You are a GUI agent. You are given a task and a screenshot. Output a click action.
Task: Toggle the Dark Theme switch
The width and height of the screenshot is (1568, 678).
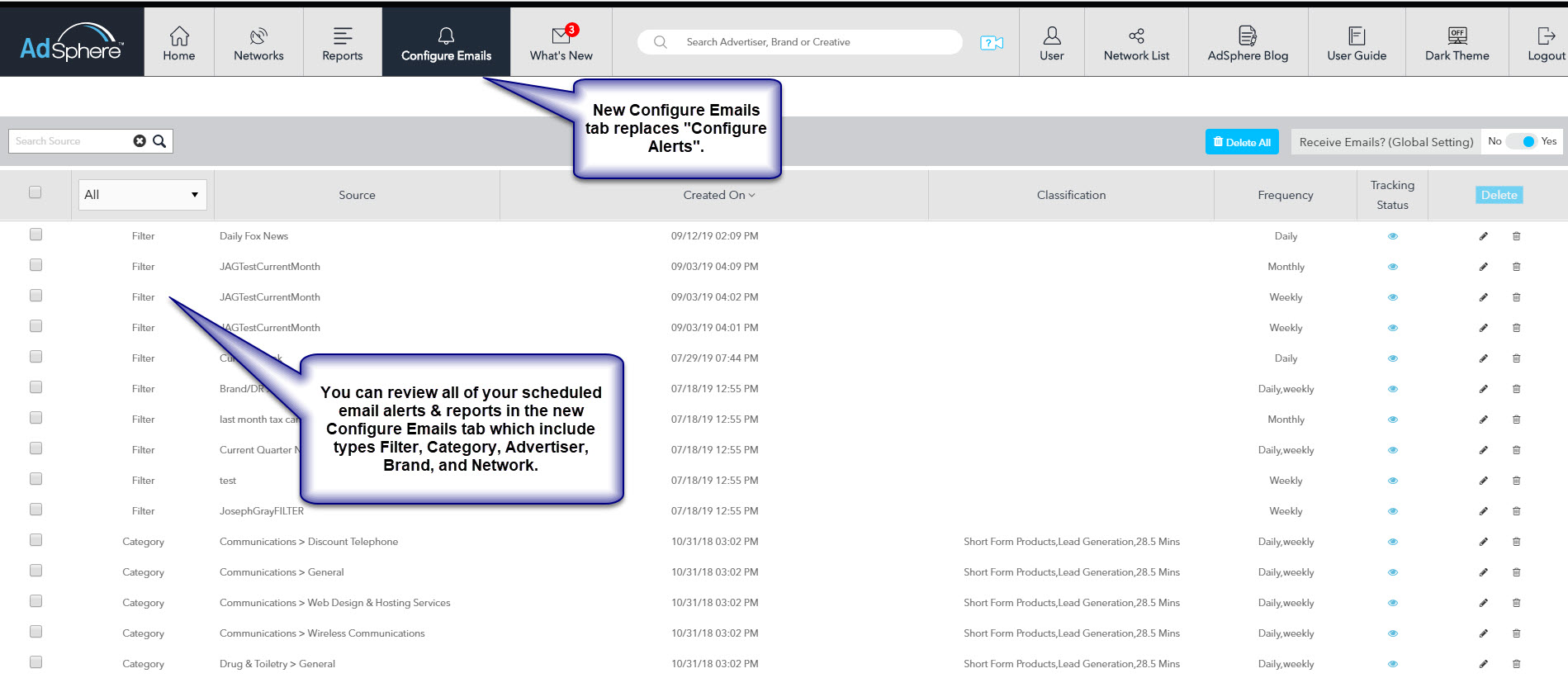(x=1457, y=36)
